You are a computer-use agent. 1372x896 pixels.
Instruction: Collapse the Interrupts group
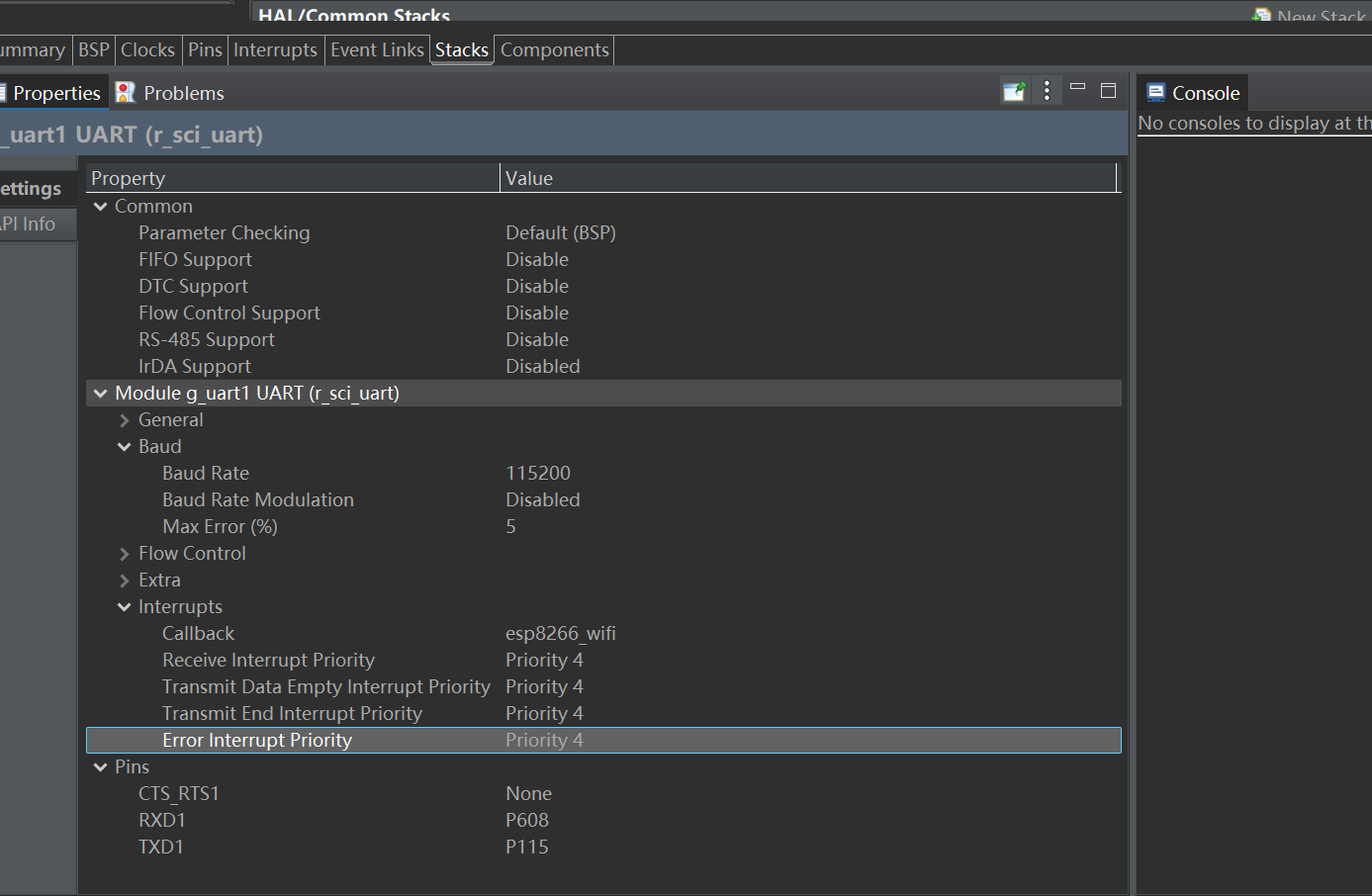124,607
